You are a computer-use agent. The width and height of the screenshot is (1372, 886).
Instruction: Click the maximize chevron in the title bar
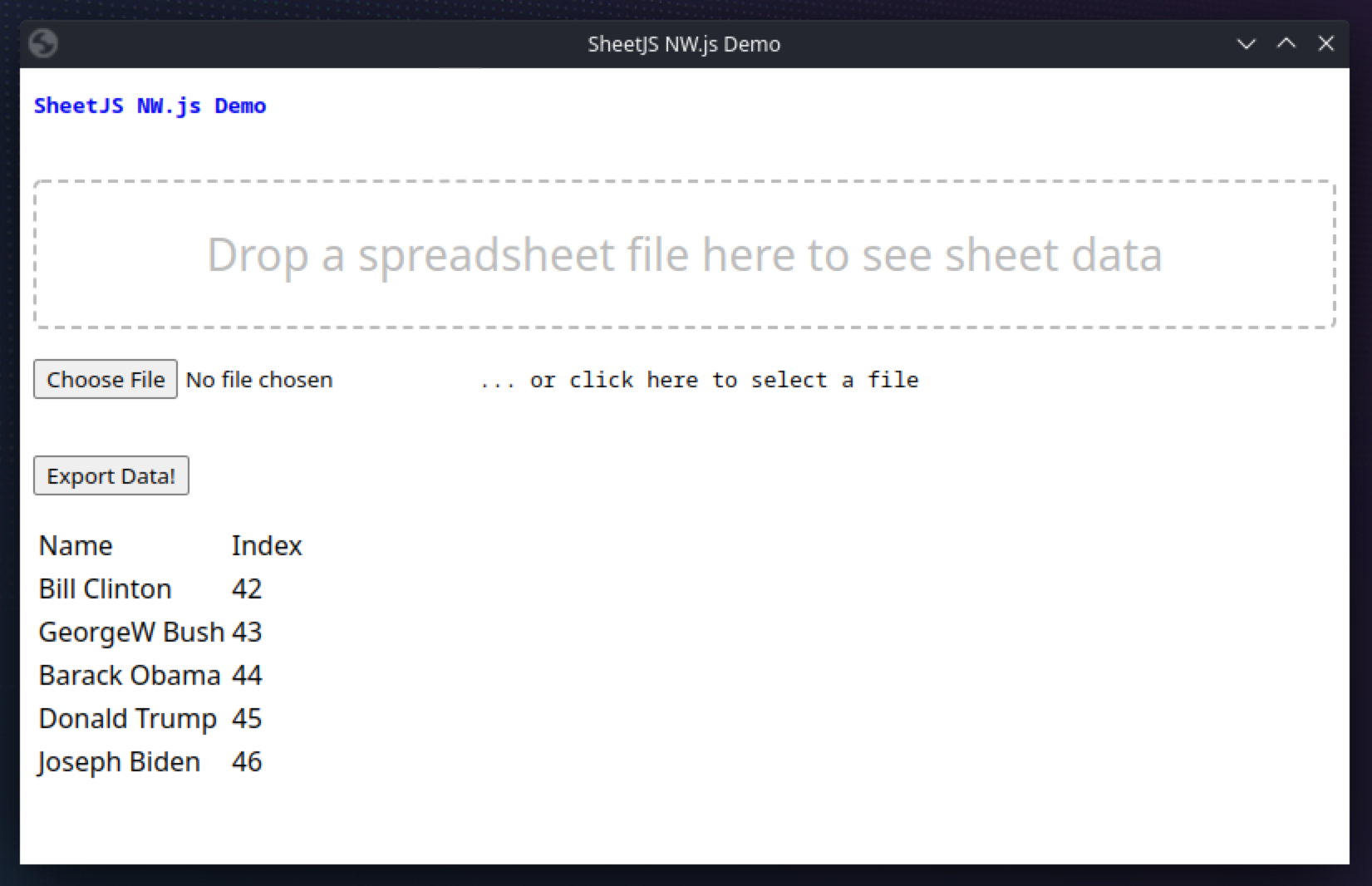point(1286,44)
